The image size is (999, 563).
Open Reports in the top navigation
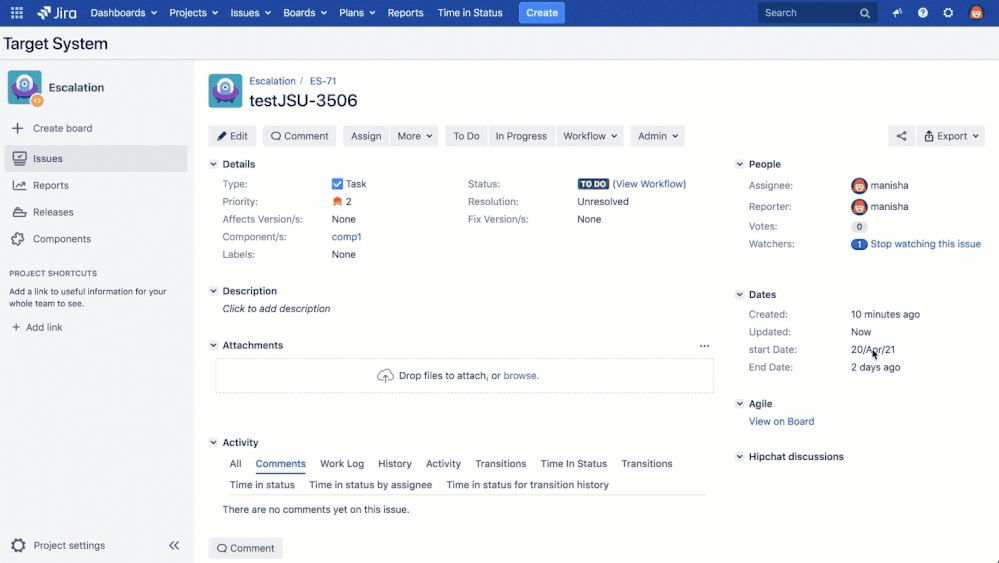(405, 13)
